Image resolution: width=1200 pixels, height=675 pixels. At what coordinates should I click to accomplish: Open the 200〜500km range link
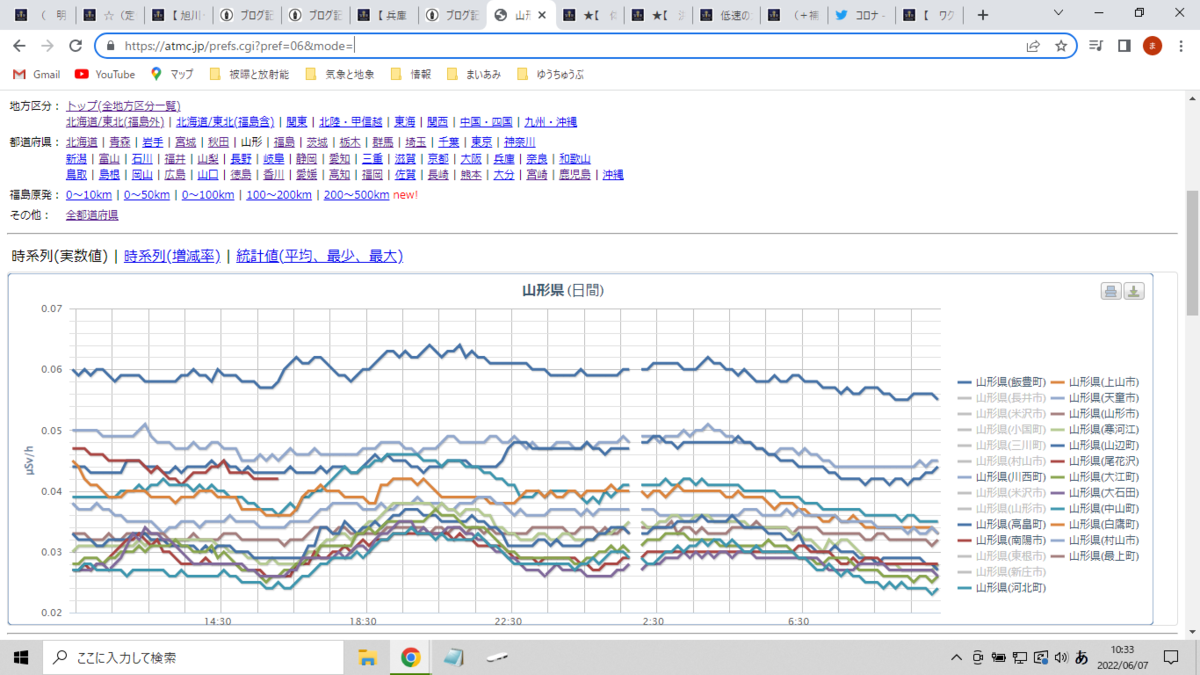click(x=356, y=194)
